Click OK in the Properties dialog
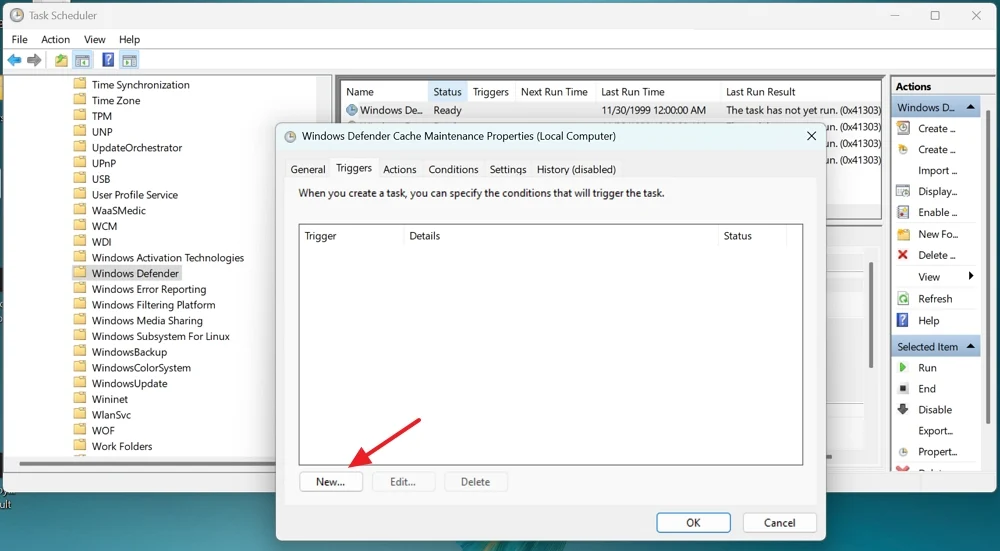The width and height of the screenshot is (1000, 551). tap(693, 523)
